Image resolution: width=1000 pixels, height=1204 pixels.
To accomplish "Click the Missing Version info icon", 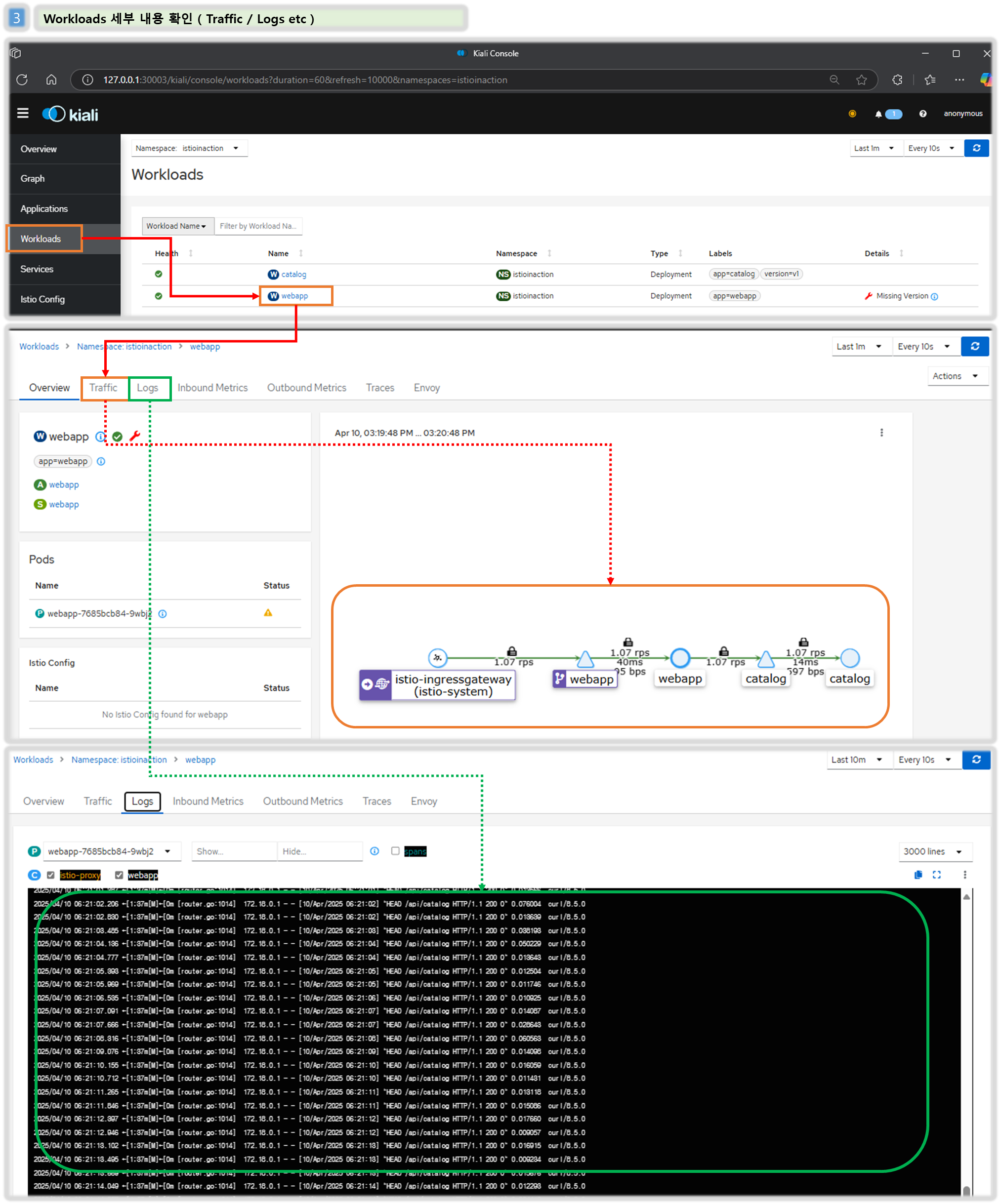I will click(x=935, y=296).
